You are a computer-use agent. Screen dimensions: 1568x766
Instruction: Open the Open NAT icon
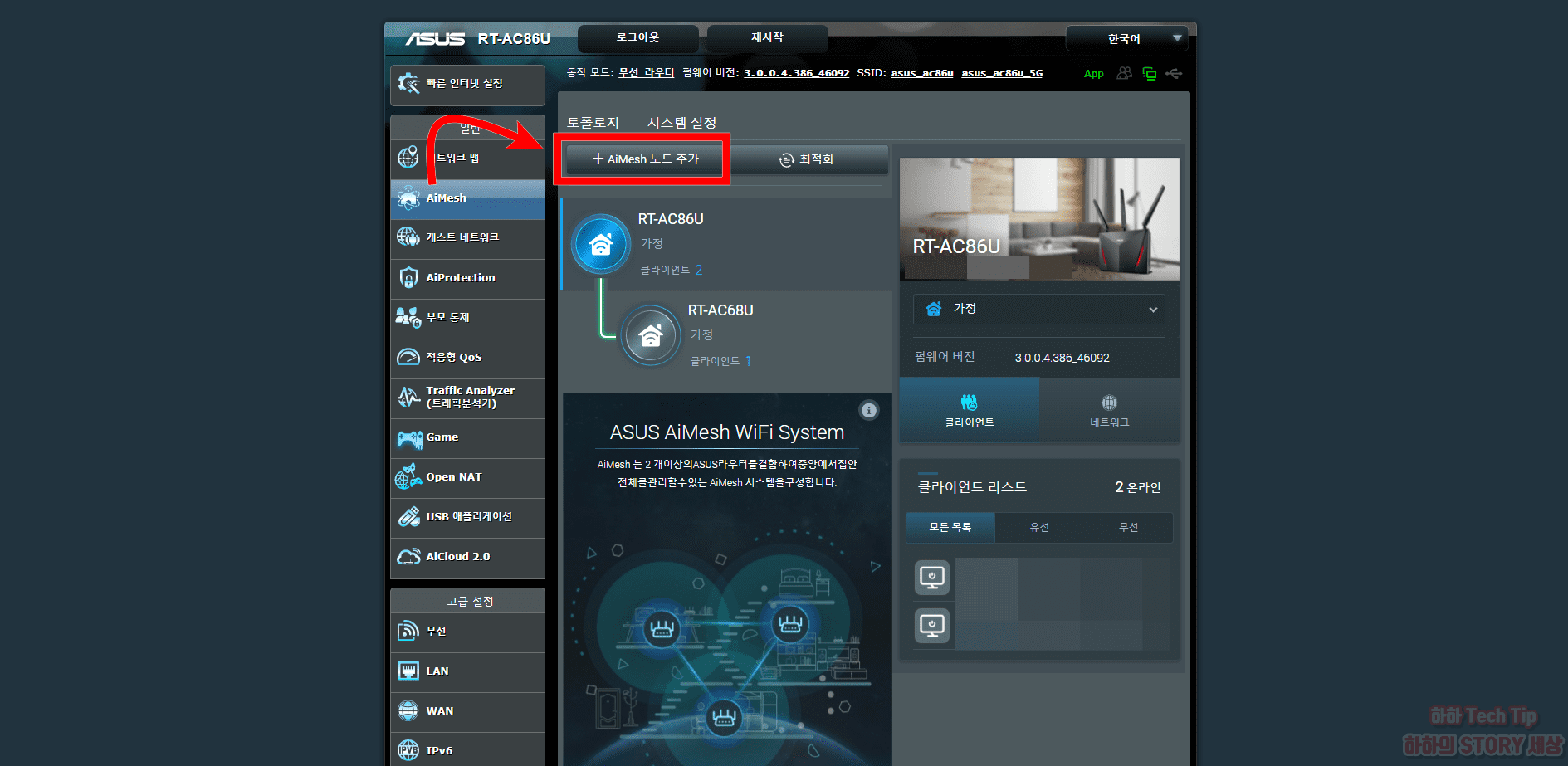408,476
